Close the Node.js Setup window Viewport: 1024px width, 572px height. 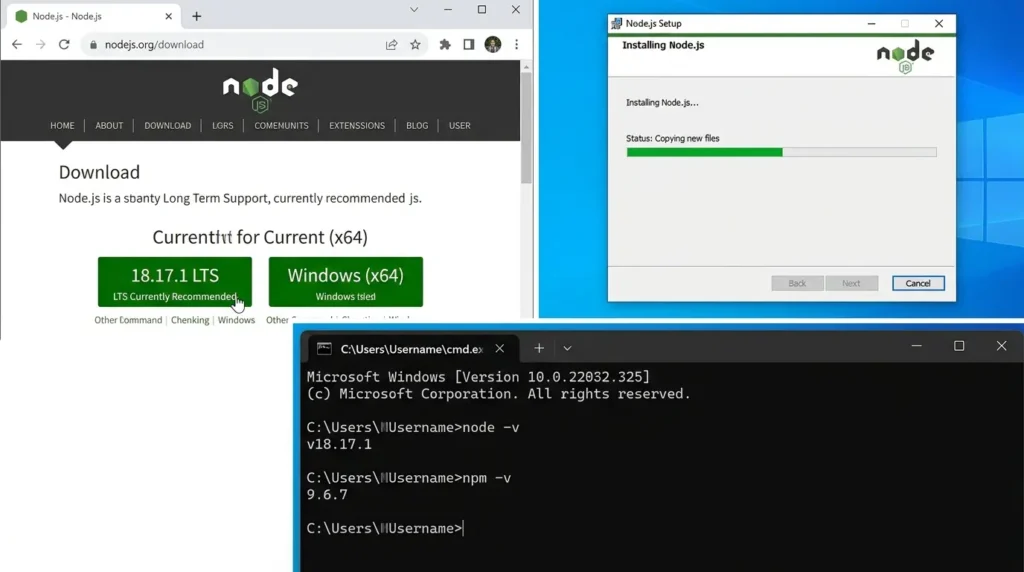pos(939,24)
